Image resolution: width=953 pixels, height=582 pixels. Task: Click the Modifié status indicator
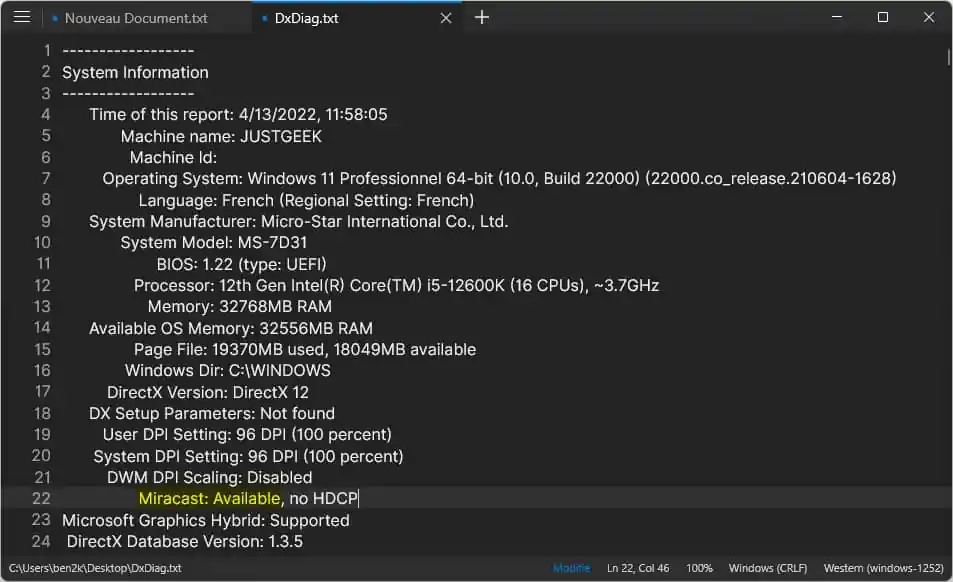pyautogui.click(x=571, y=568)
